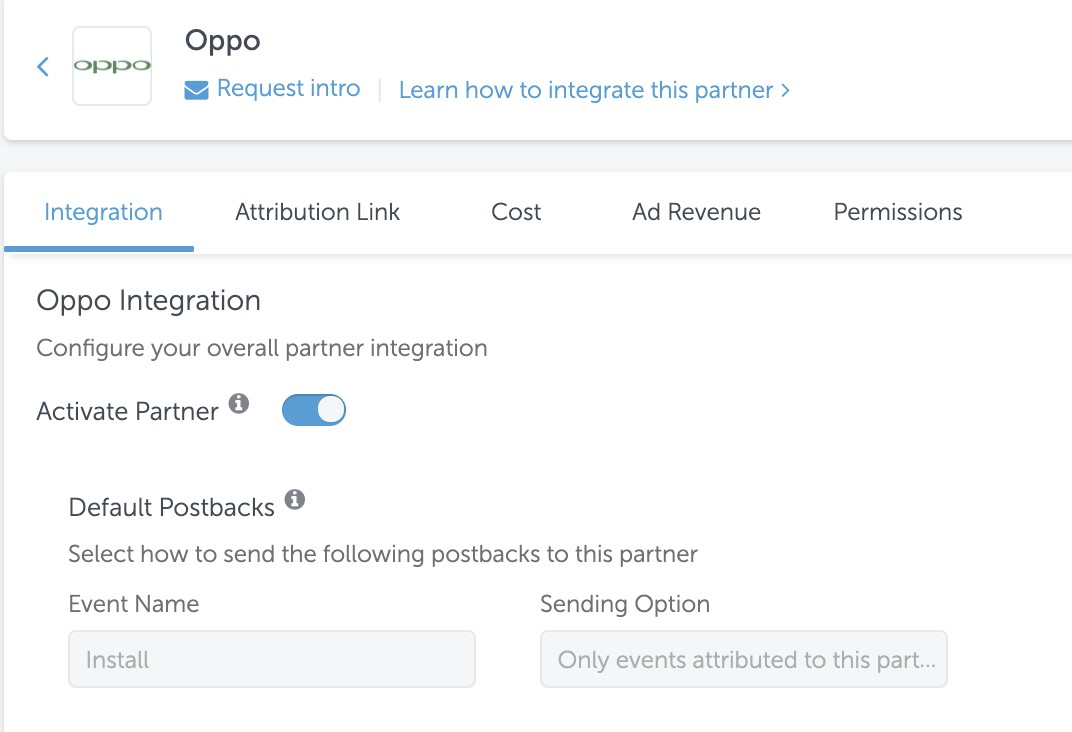
Task: Click the Sending Option column label
Action: 625,605
